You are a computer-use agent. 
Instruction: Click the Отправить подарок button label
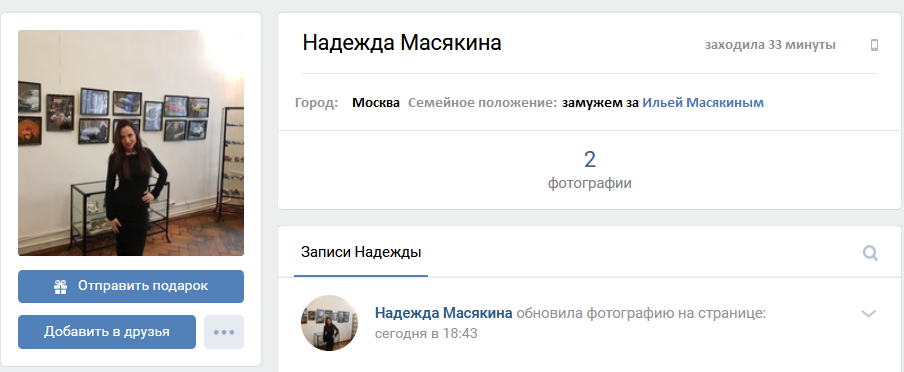(143, 286)
